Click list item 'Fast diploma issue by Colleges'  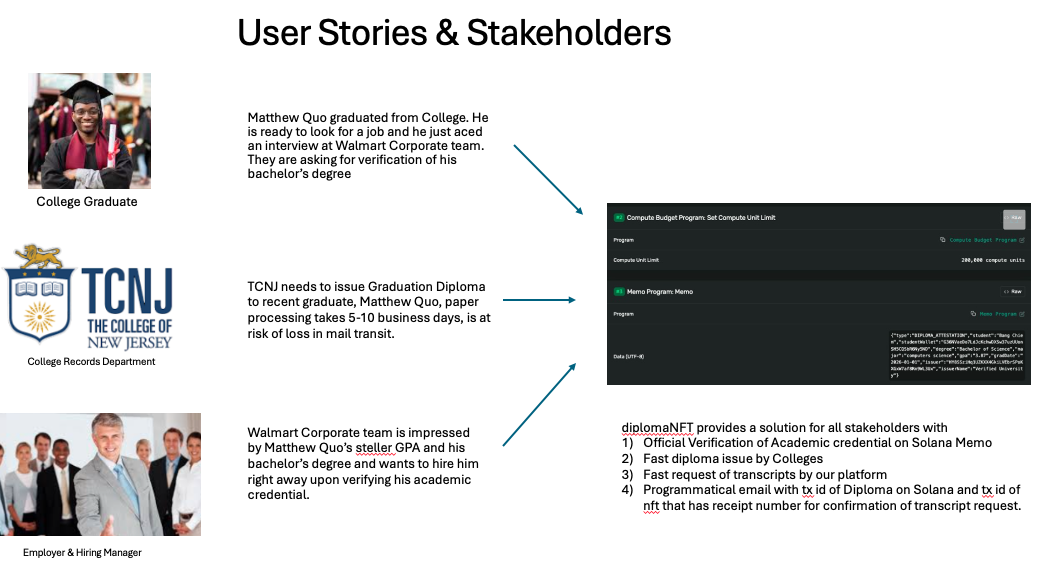click(x=733, y=459)
